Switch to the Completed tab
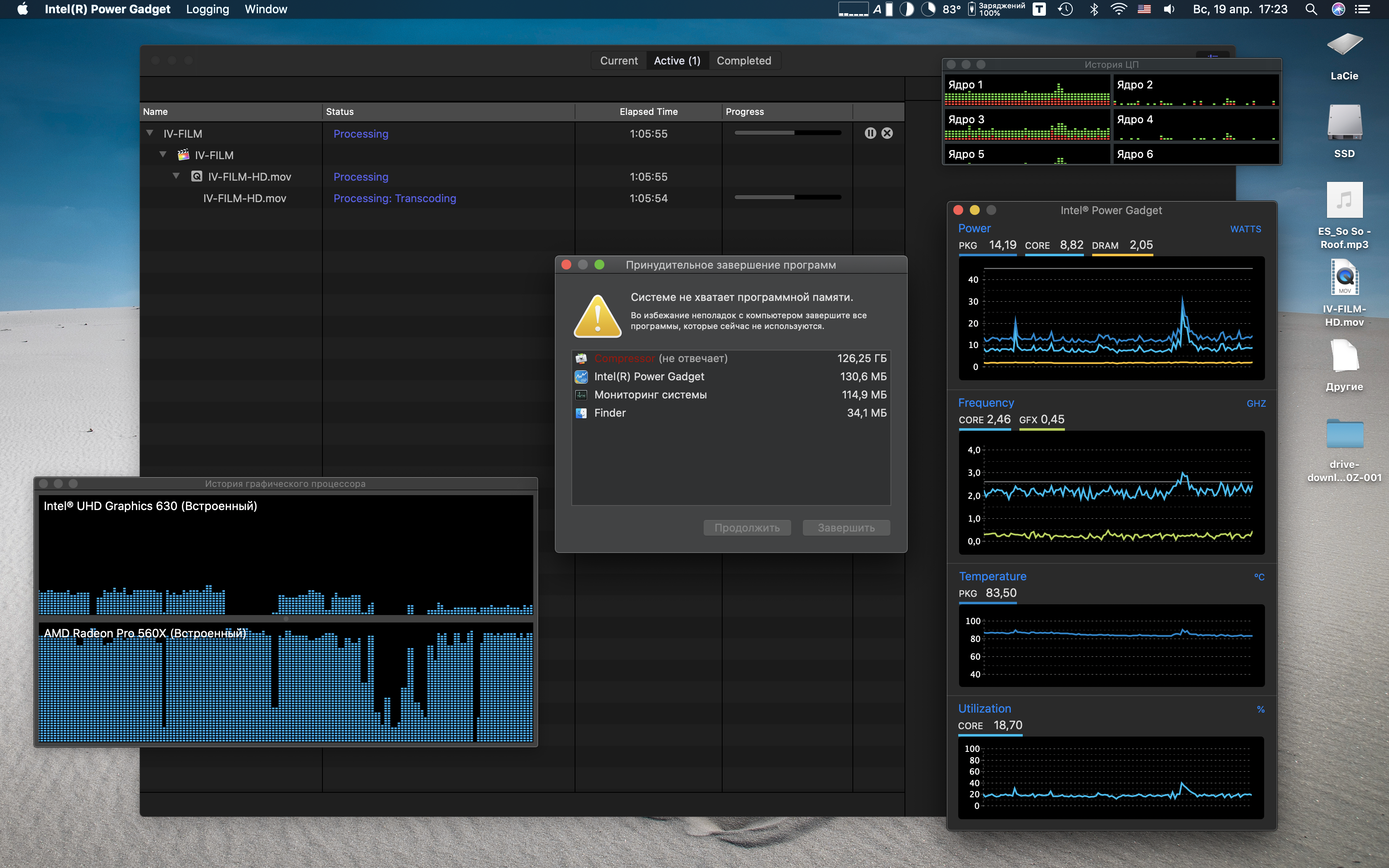This screenshot has height=868, width=1389. 743,61
